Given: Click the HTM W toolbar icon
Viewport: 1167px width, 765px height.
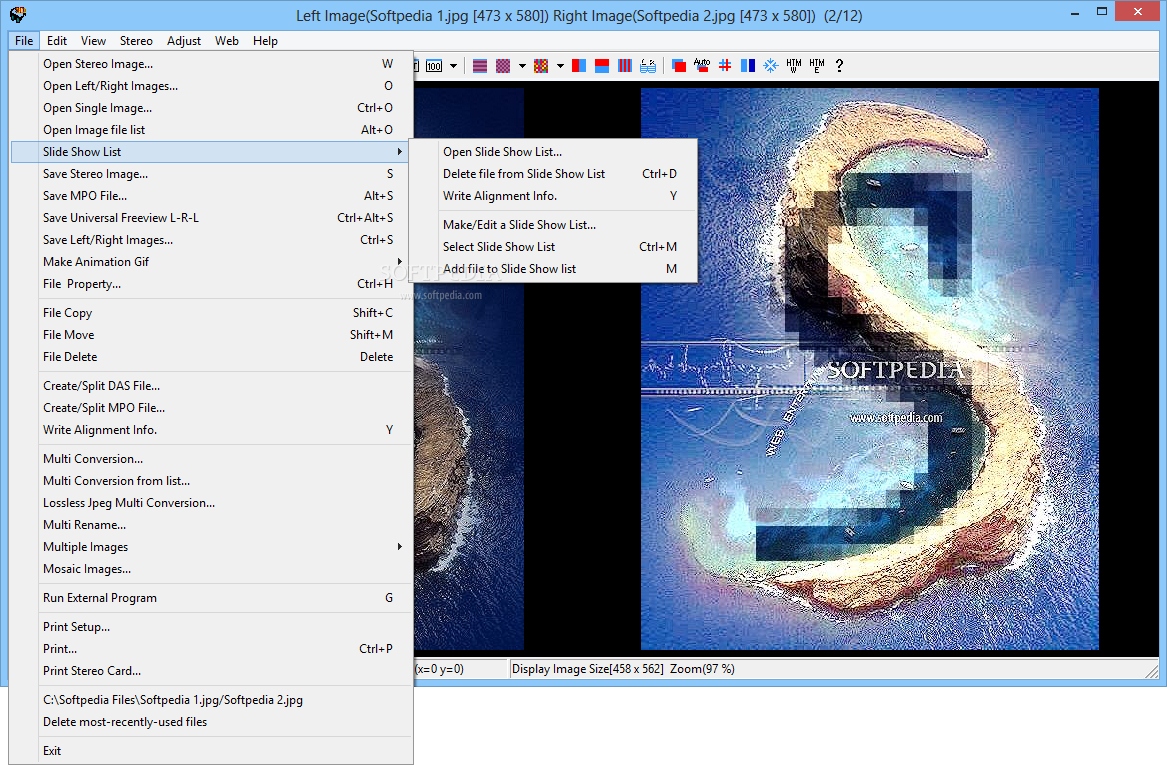Looking at the screenshot, I should [794, 65].
